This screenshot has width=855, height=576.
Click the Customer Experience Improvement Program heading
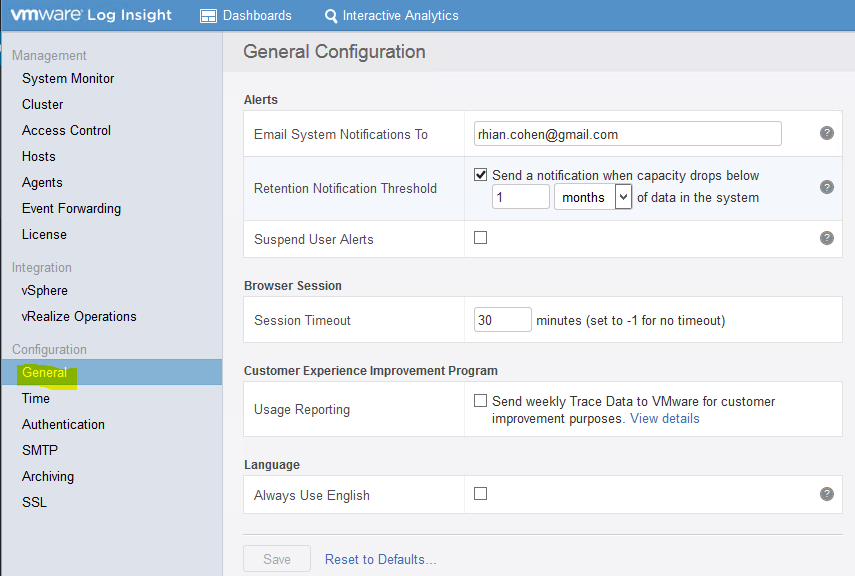371,371
